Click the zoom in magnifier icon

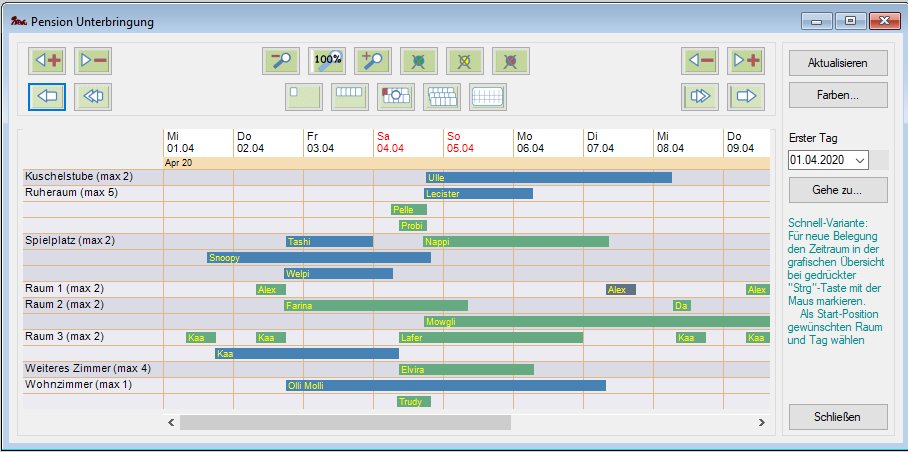373,61
